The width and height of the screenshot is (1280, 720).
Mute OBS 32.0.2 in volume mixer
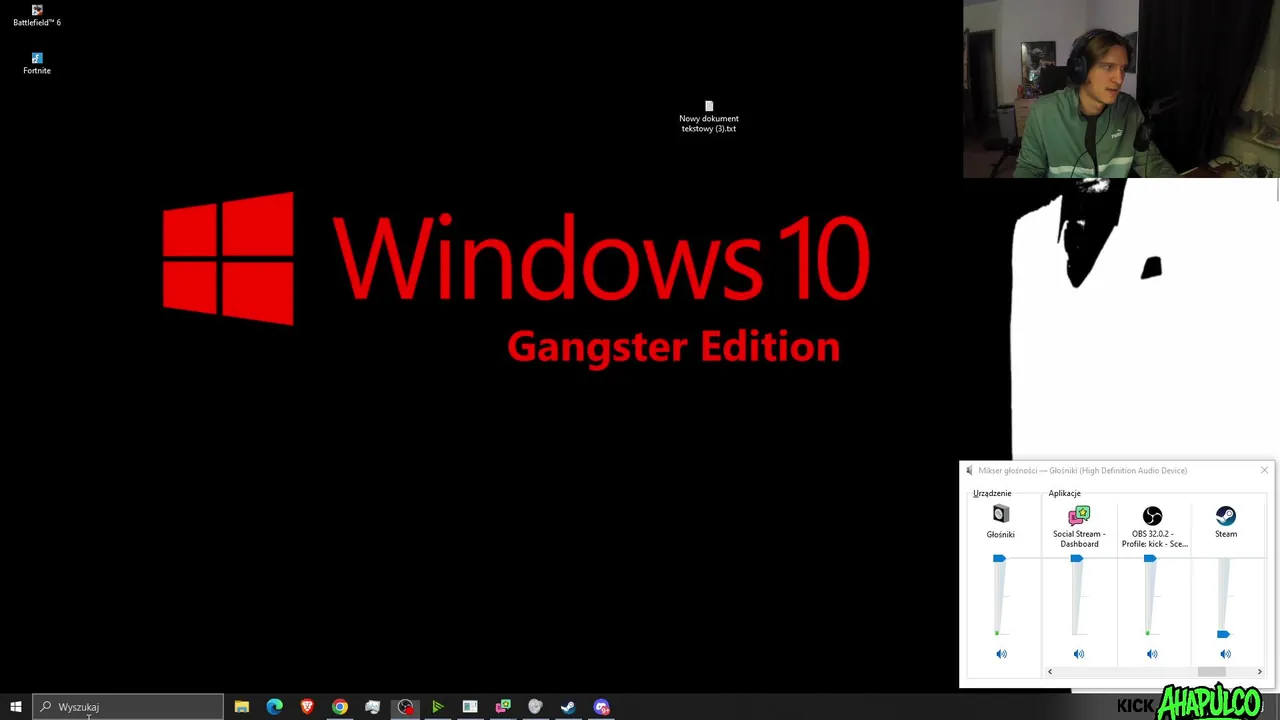(x=1152, y=654)
